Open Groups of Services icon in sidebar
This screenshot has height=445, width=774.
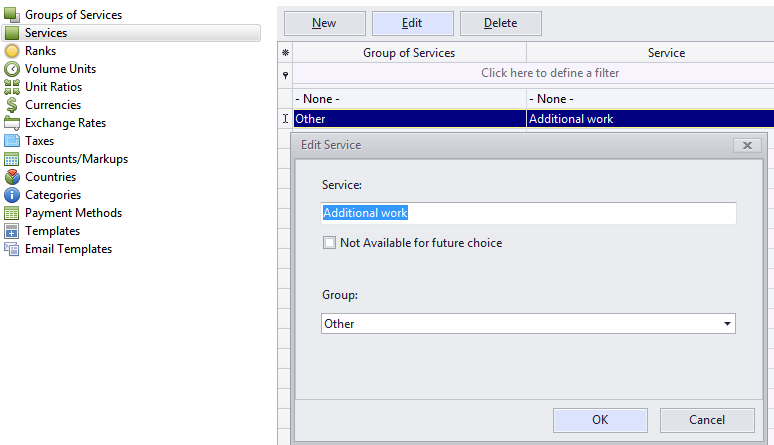click(x=12, y=15)
